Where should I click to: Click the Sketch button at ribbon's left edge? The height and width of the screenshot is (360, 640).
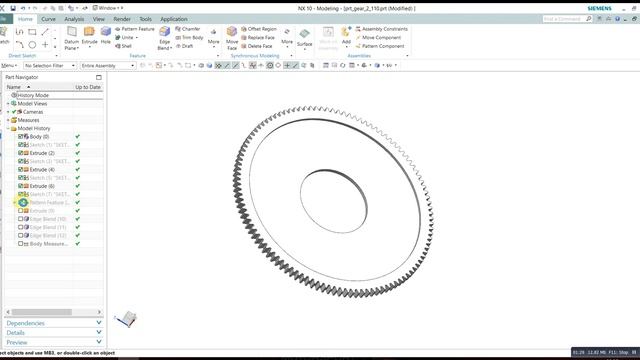(4, 36)
